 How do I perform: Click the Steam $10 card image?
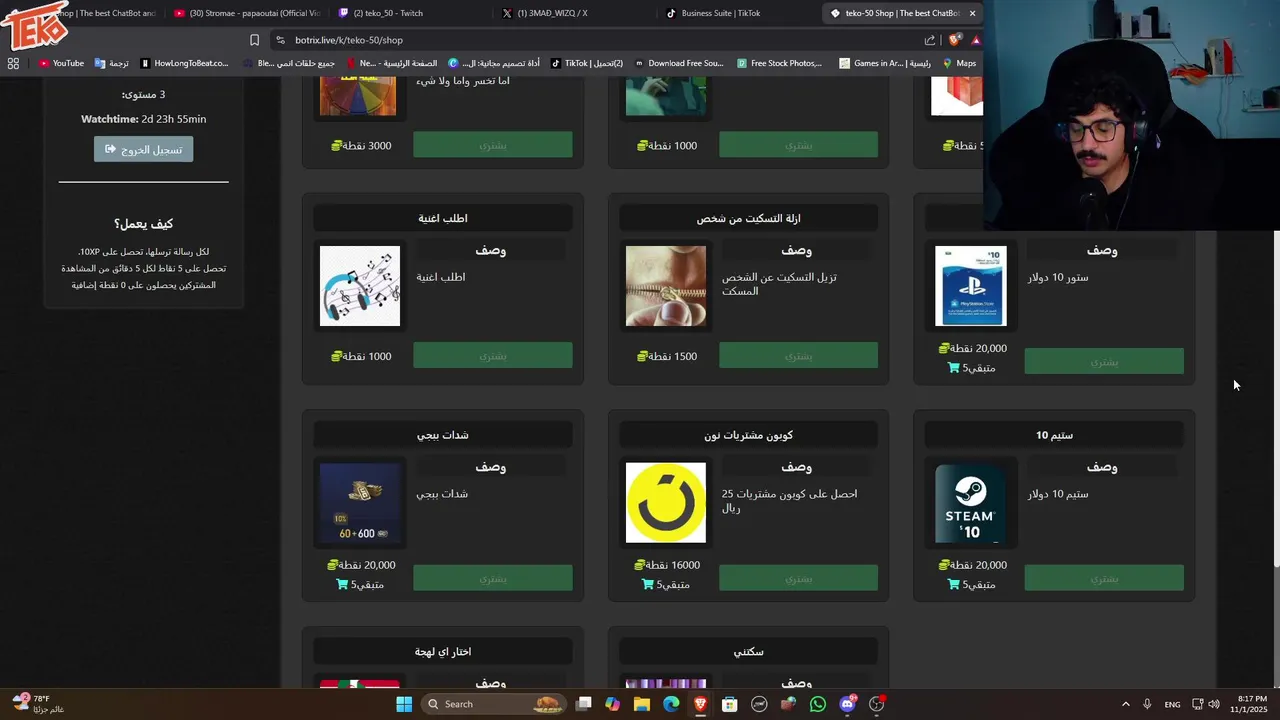(x=971, y=503)
